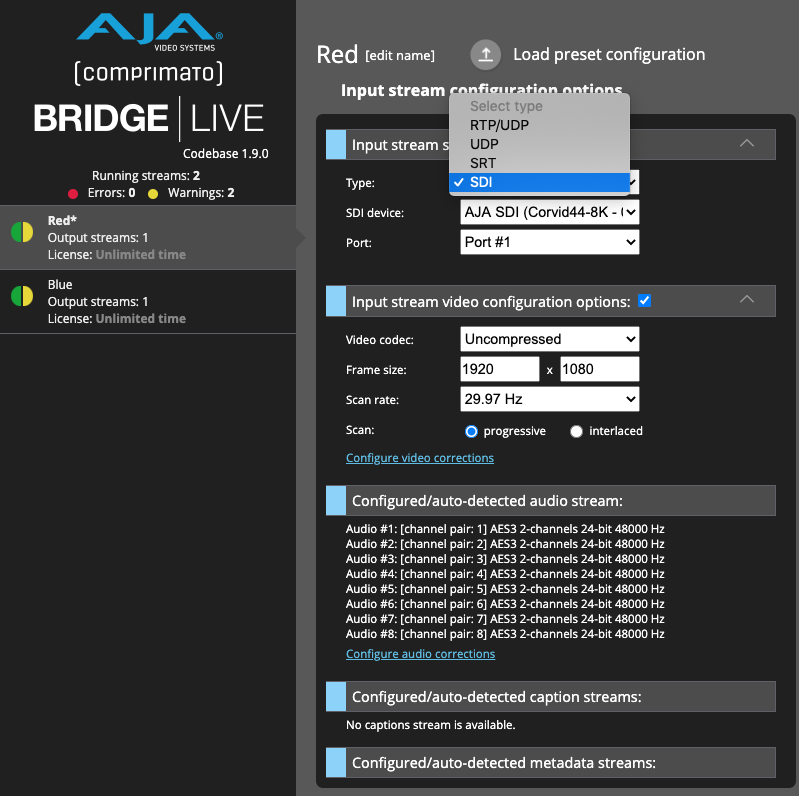Toggle Input stream video configuration checkbox
Viewport: 799px width, 796px height.
(645, 300)
